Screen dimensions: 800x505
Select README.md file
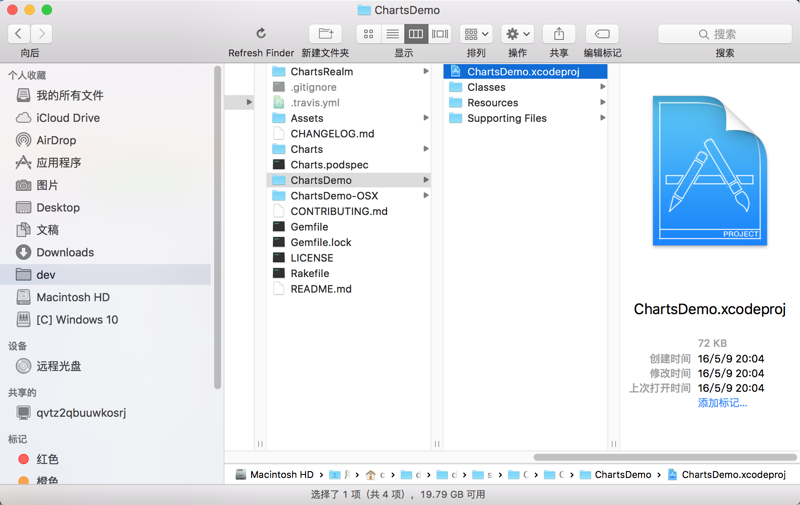tap(349, 289)
